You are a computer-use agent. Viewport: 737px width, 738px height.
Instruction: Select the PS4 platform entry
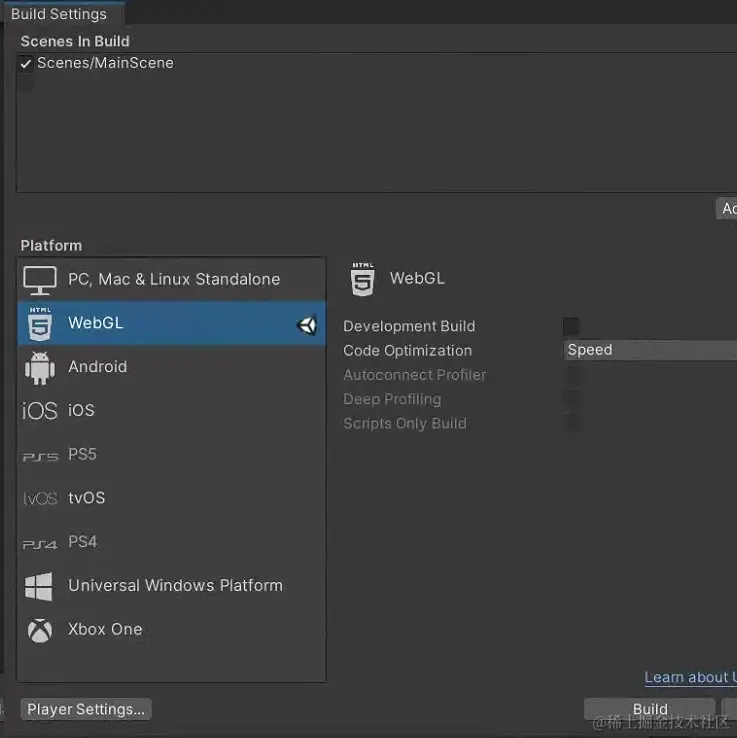point(171,542)
